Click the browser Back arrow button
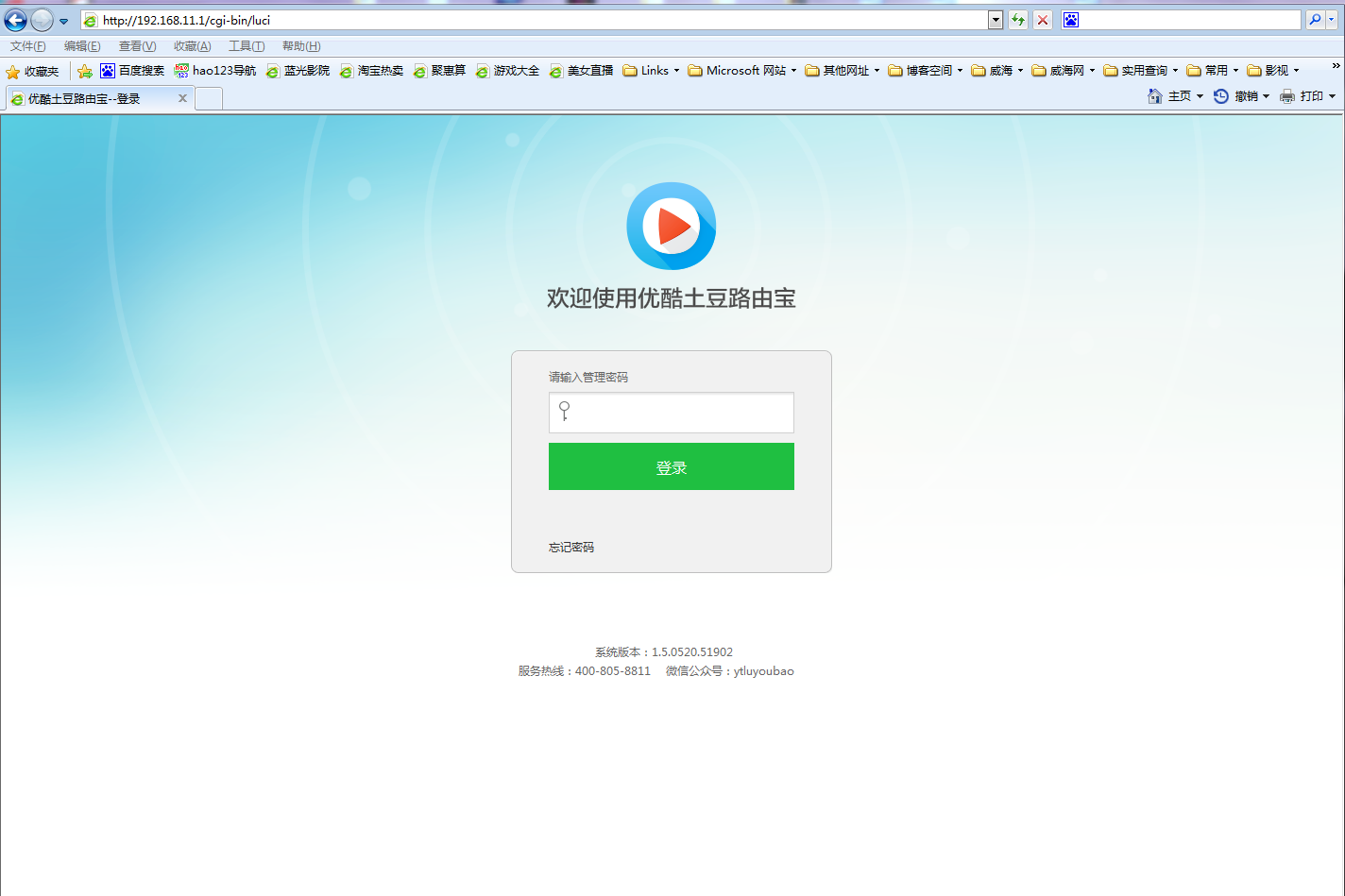The height and width of the screenshot is (896, 1345). coord(16,20)
